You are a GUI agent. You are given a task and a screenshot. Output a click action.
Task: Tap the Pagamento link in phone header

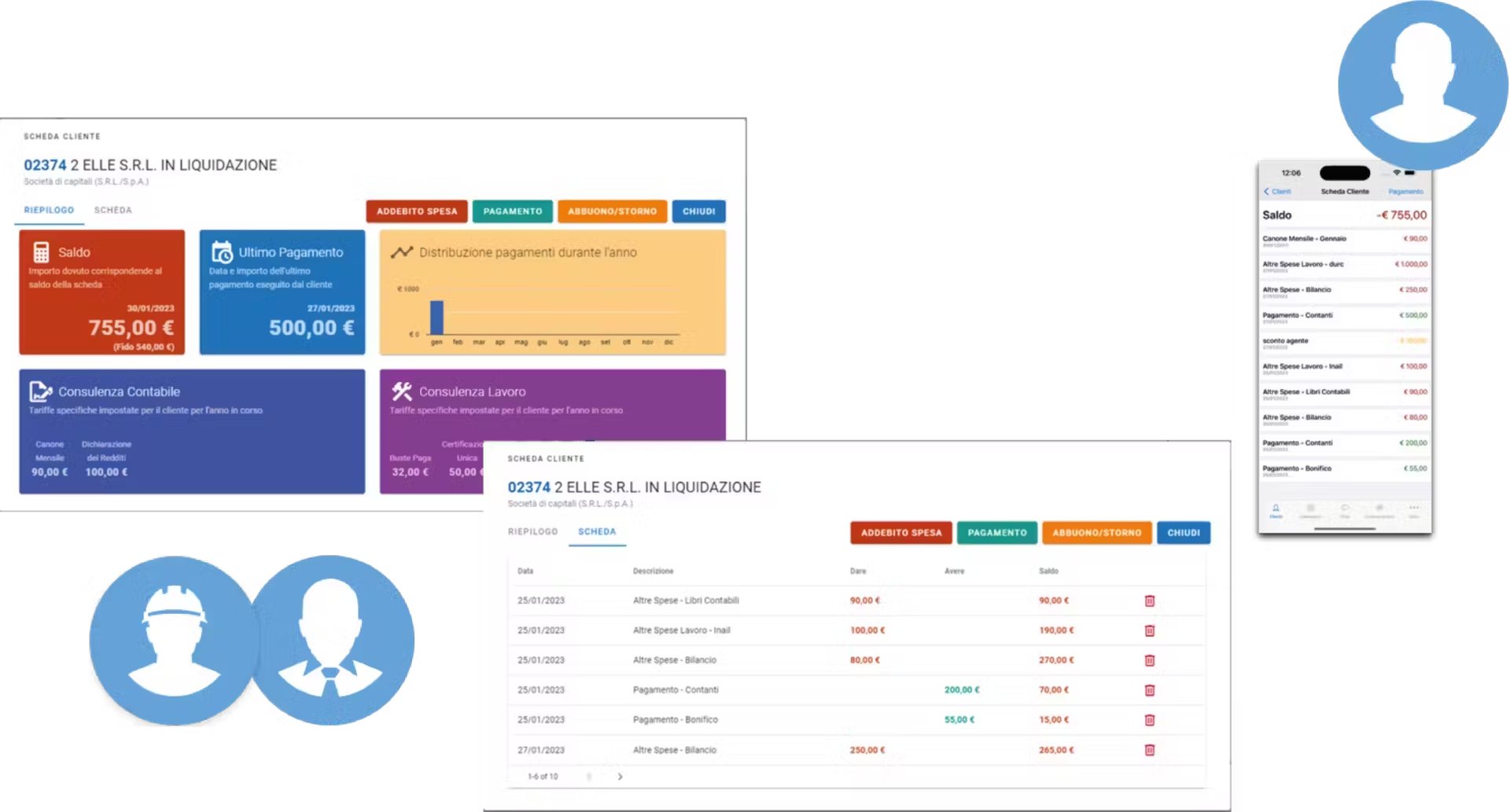click(1405, 191)
